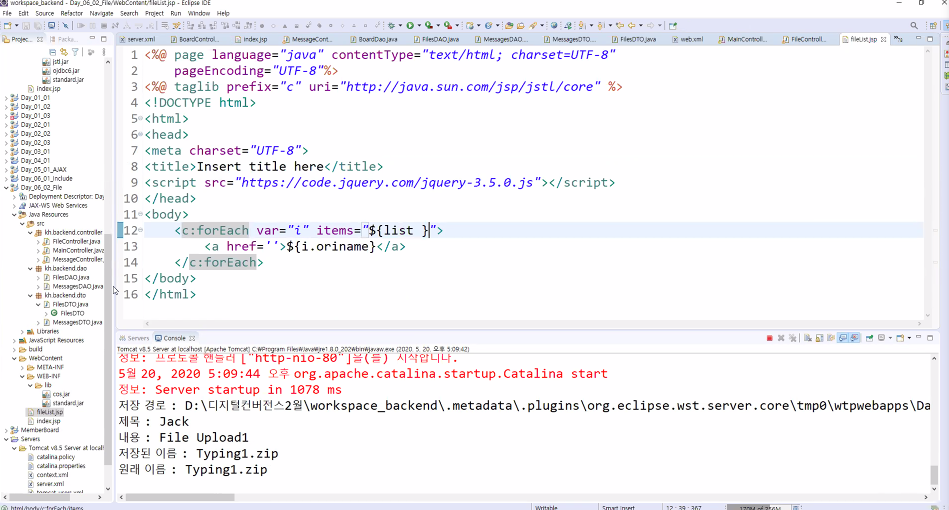Image resolution: width=949 pixels, height=510 pixels.
Task: Close the fileList.jsp editor tab
Action: [883, 39]
